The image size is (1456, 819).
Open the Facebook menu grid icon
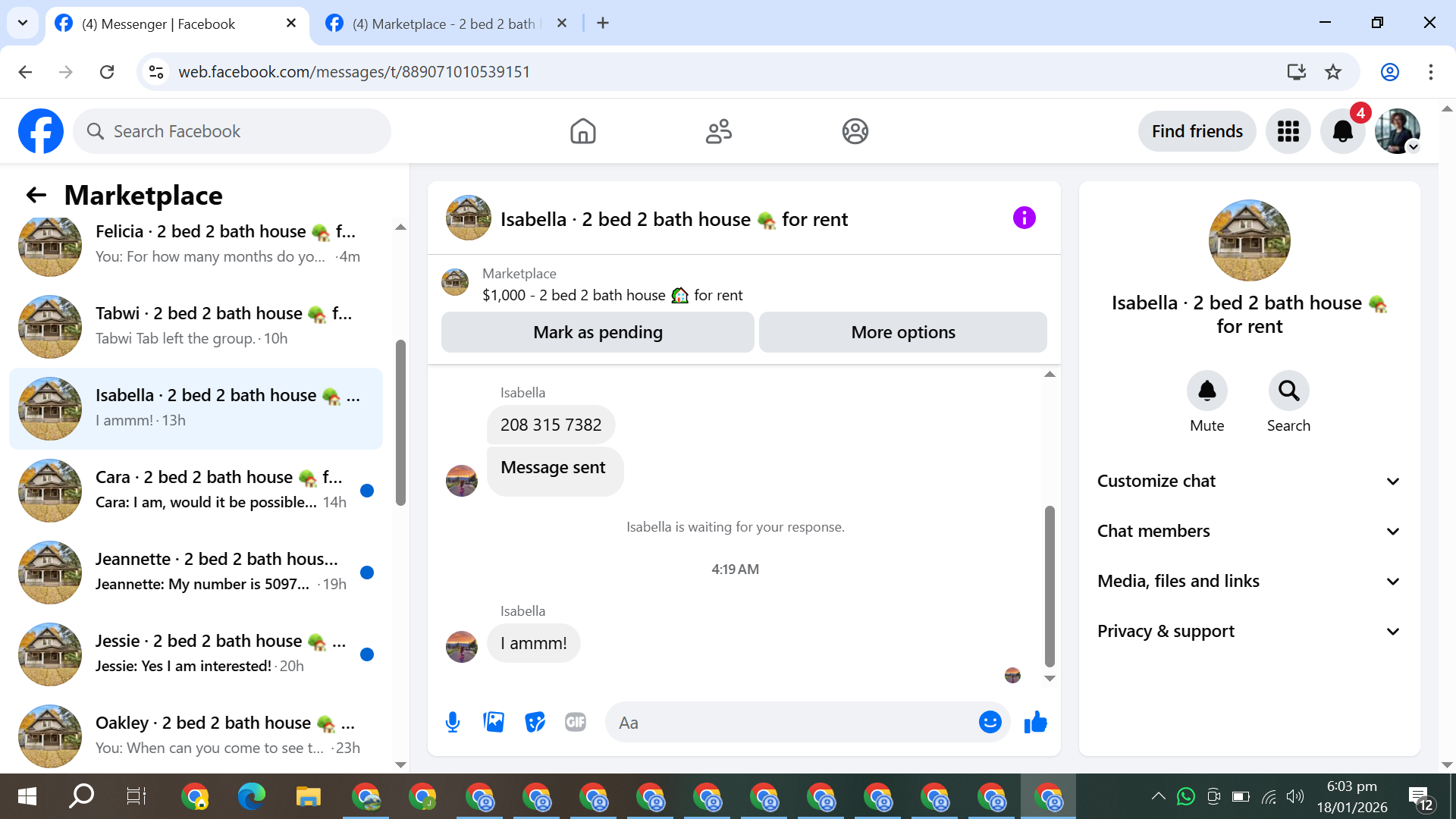tap(1288, 131)
